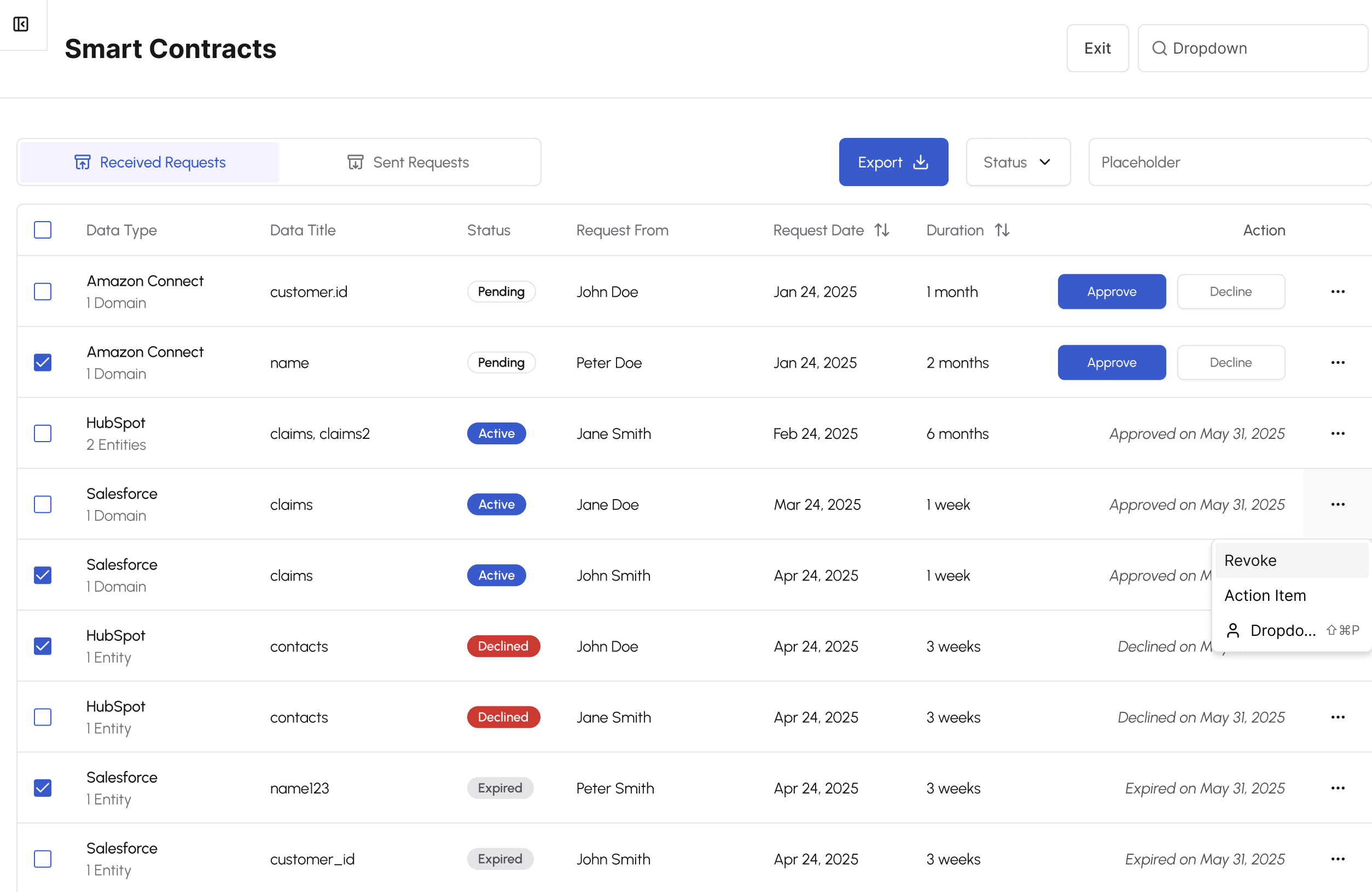
Task: Open more options for customer.id row
Action: [1338, 292]
